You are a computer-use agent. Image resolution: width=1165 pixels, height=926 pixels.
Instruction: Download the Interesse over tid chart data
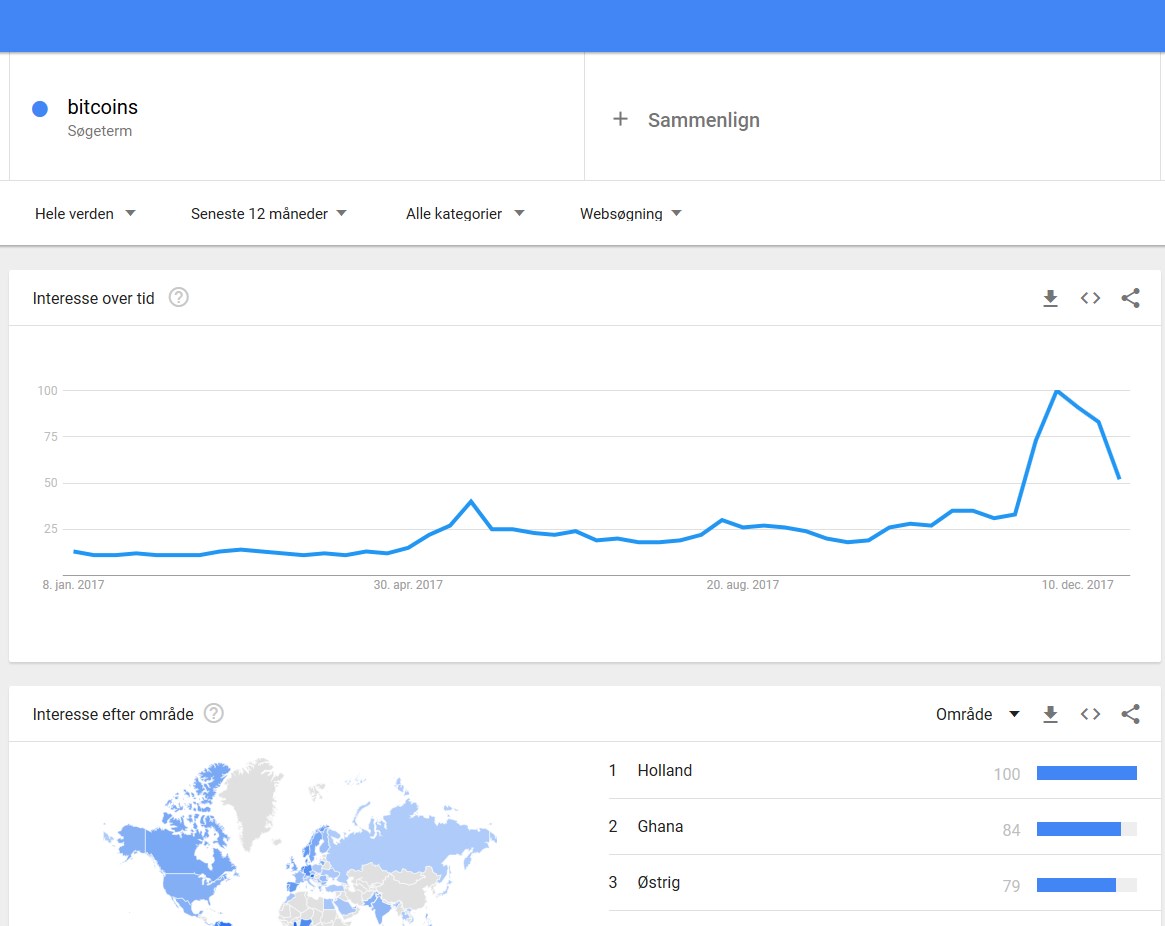pos(1050,298)
